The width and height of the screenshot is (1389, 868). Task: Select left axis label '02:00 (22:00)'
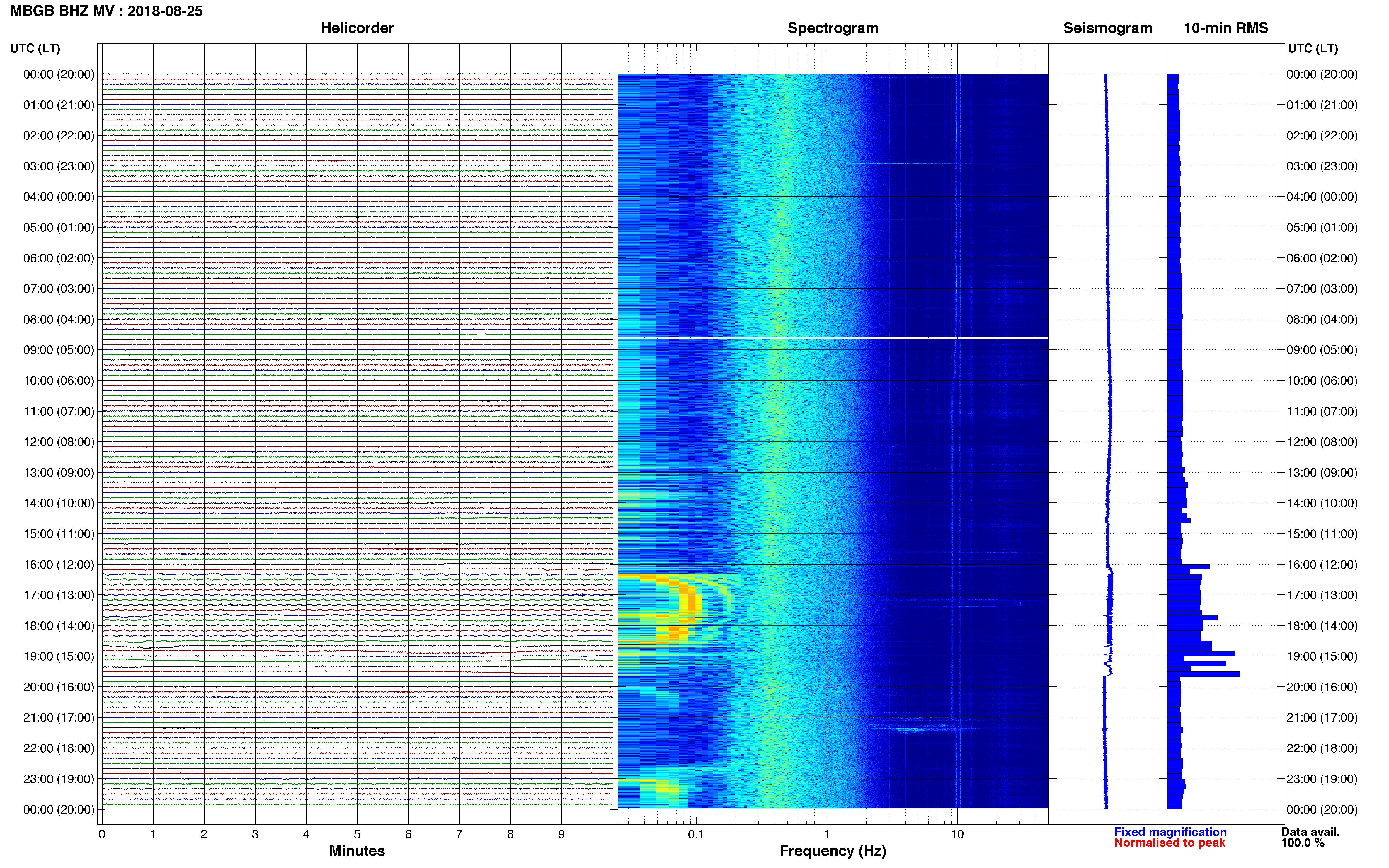[x=59, y=135]
